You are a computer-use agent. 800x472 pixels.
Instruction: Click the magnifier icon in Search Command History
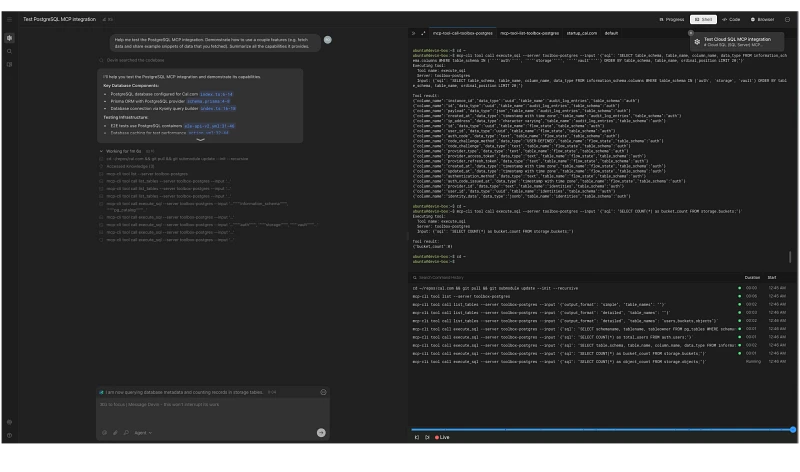pyautogui.click(x=415, y=278)
